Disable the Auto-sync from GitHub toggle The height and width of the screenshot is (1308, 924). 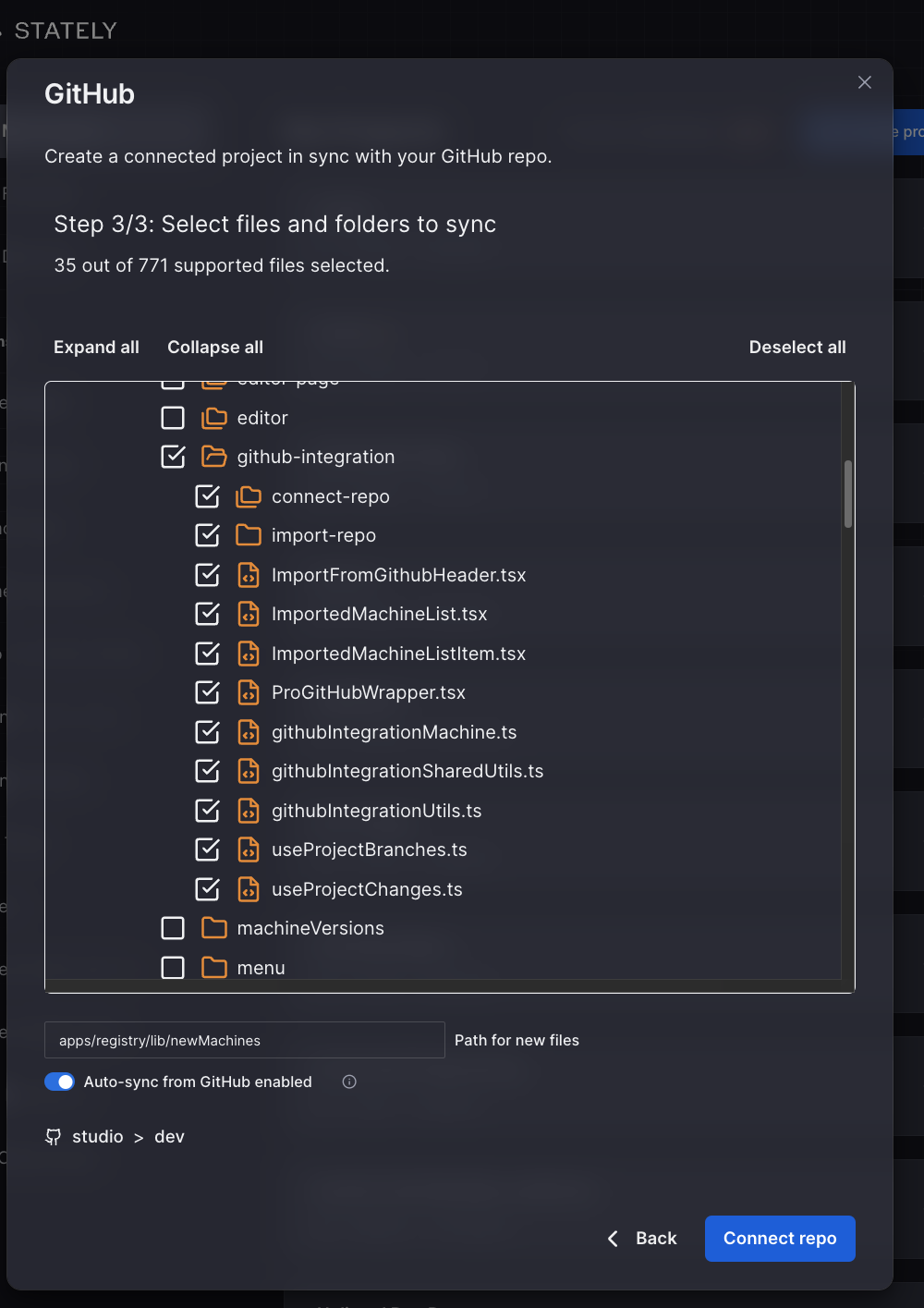coord(59,1081)
